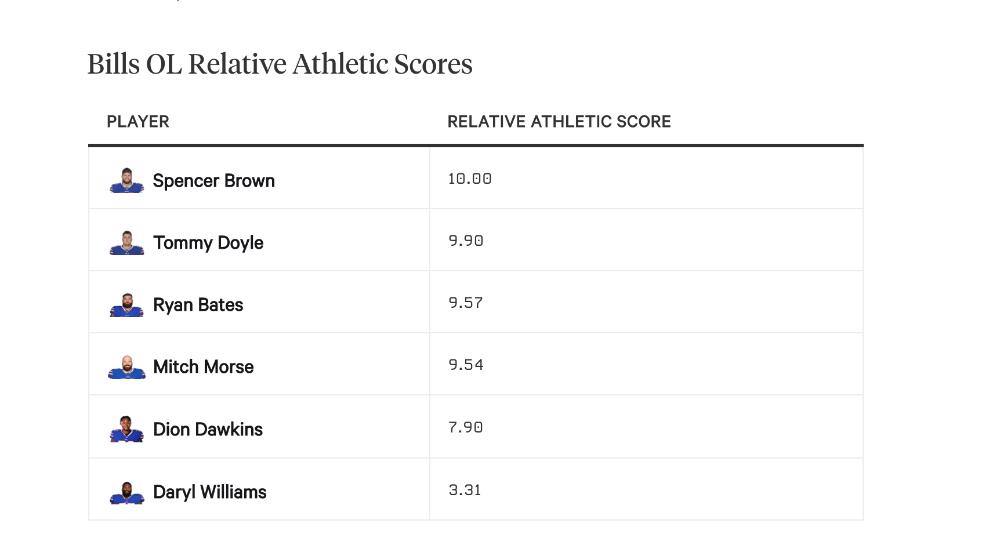1000x538 pixels.
Task: Sort by the PLAYER column header
Action: pyautogui.click(x=138, y=122)
